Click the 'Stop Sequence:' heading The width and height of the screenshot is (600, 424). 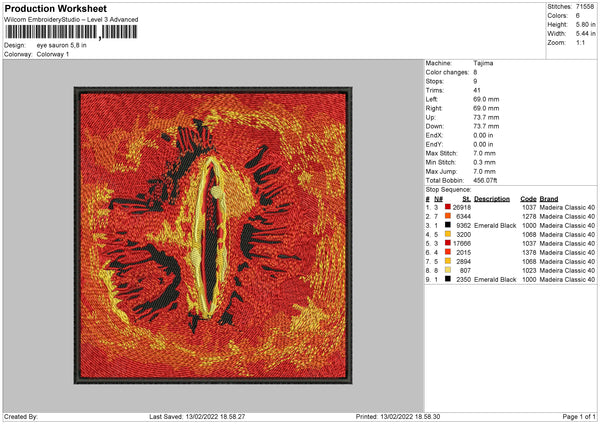[x=448, y=190]
